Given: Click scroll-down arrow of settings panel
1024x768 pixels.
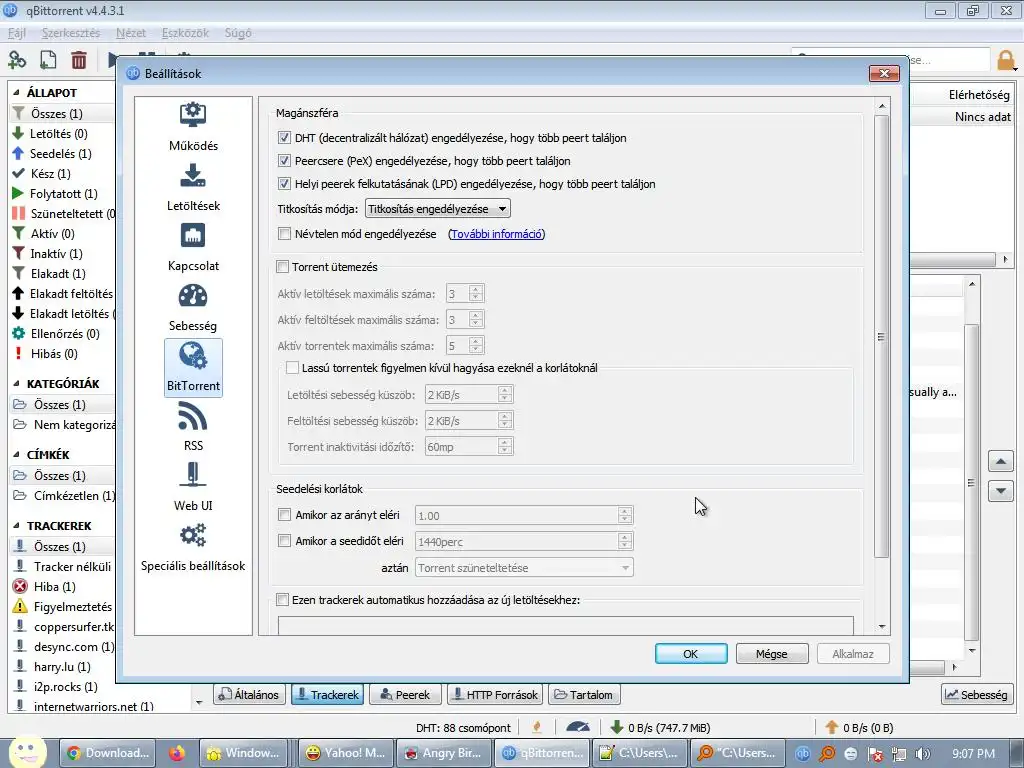Looking at the screenshot, I should click(x=882, y=627).
